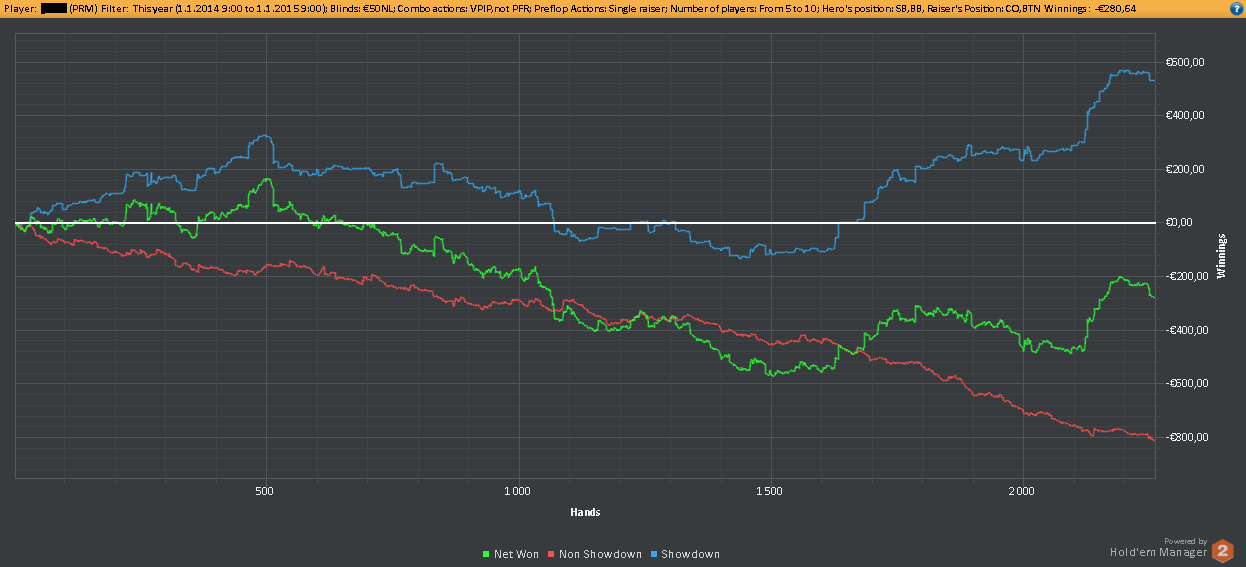Click the redacted player name in header
This screenshot has width=1246, height=567.
point(54,7)
